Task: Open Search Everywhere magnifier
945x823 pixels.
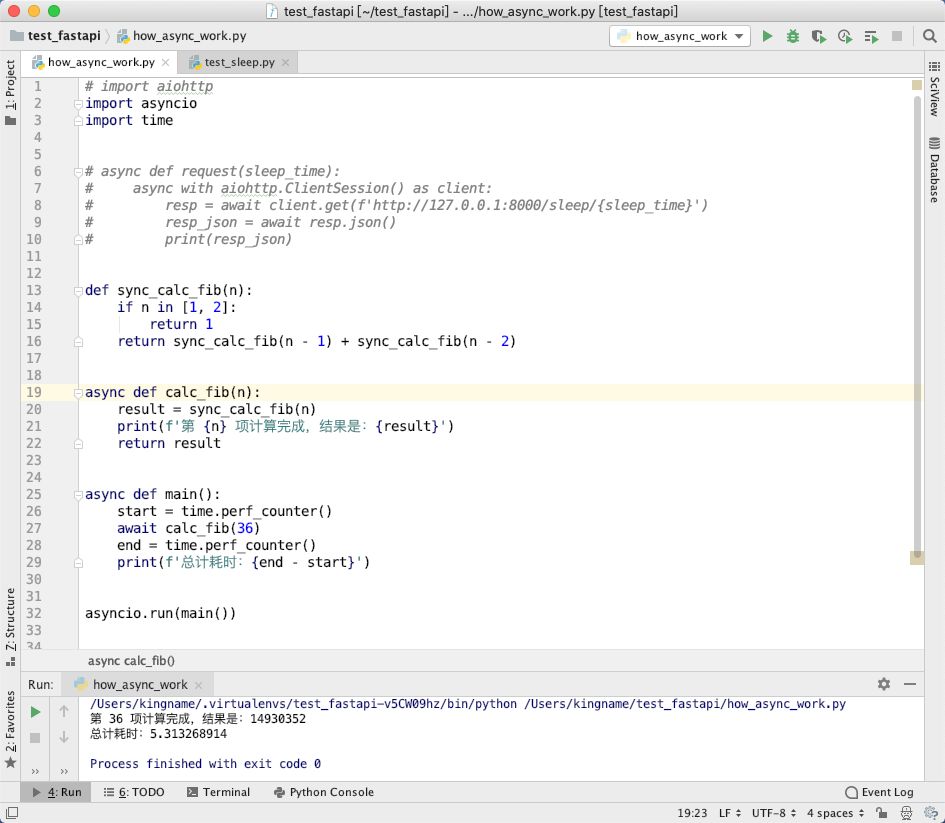Action: [x=929, y=36]
